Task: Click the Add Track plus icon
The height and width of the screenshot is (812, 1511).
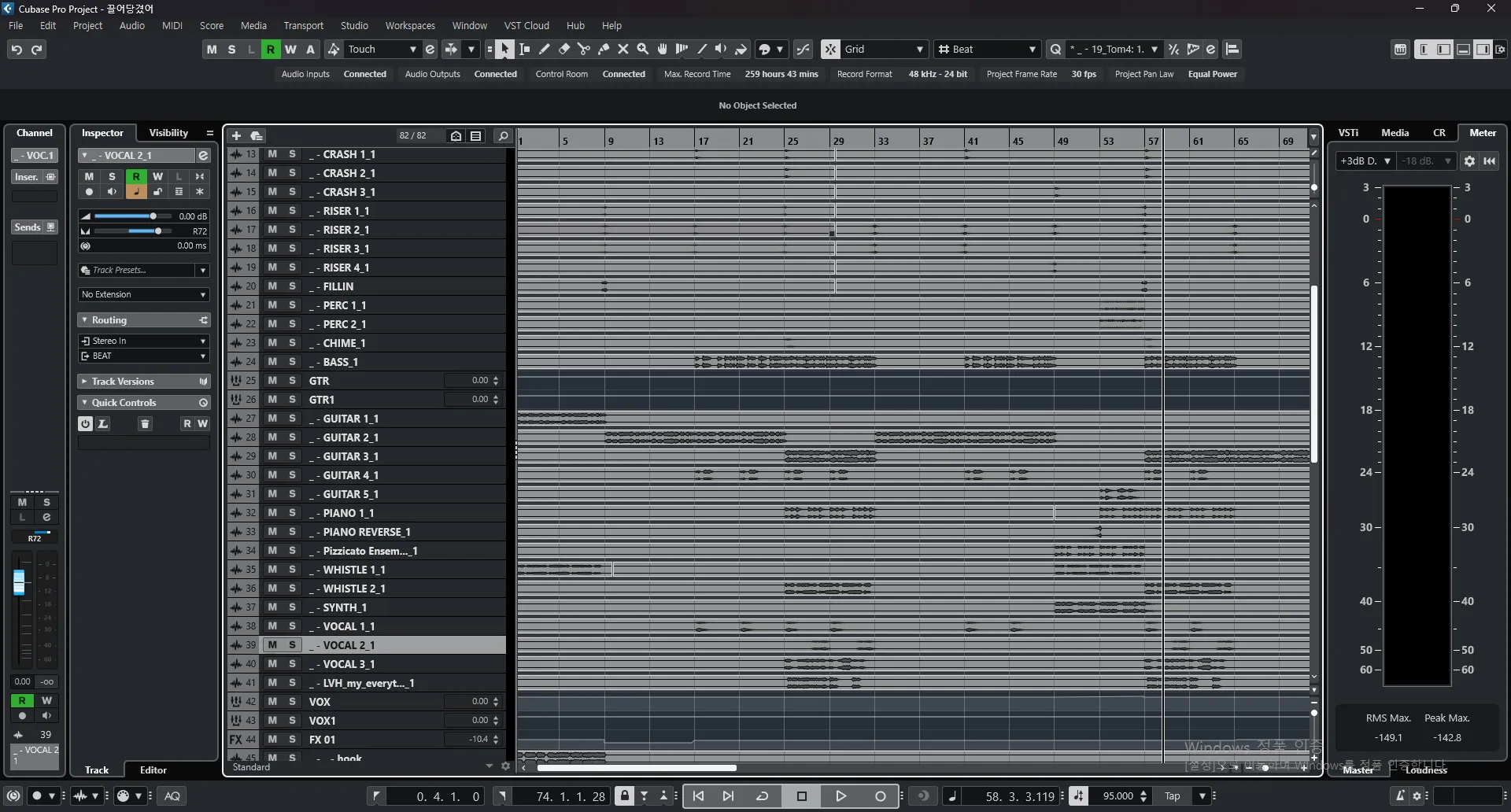Action: [x=236, y=136]
